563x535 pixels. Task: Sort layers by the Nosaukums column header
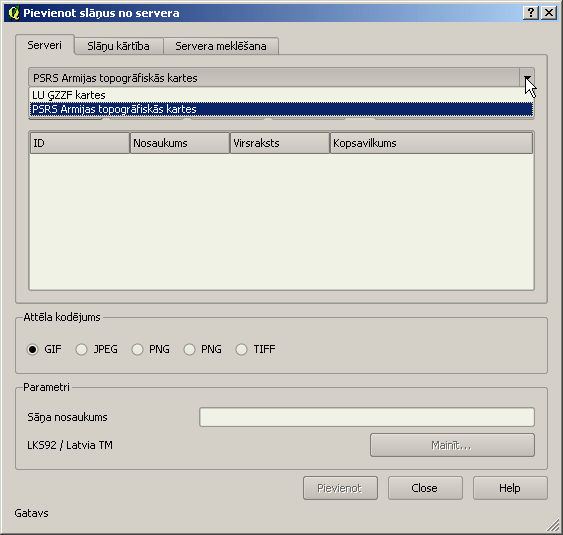click(x=180, y=143)
